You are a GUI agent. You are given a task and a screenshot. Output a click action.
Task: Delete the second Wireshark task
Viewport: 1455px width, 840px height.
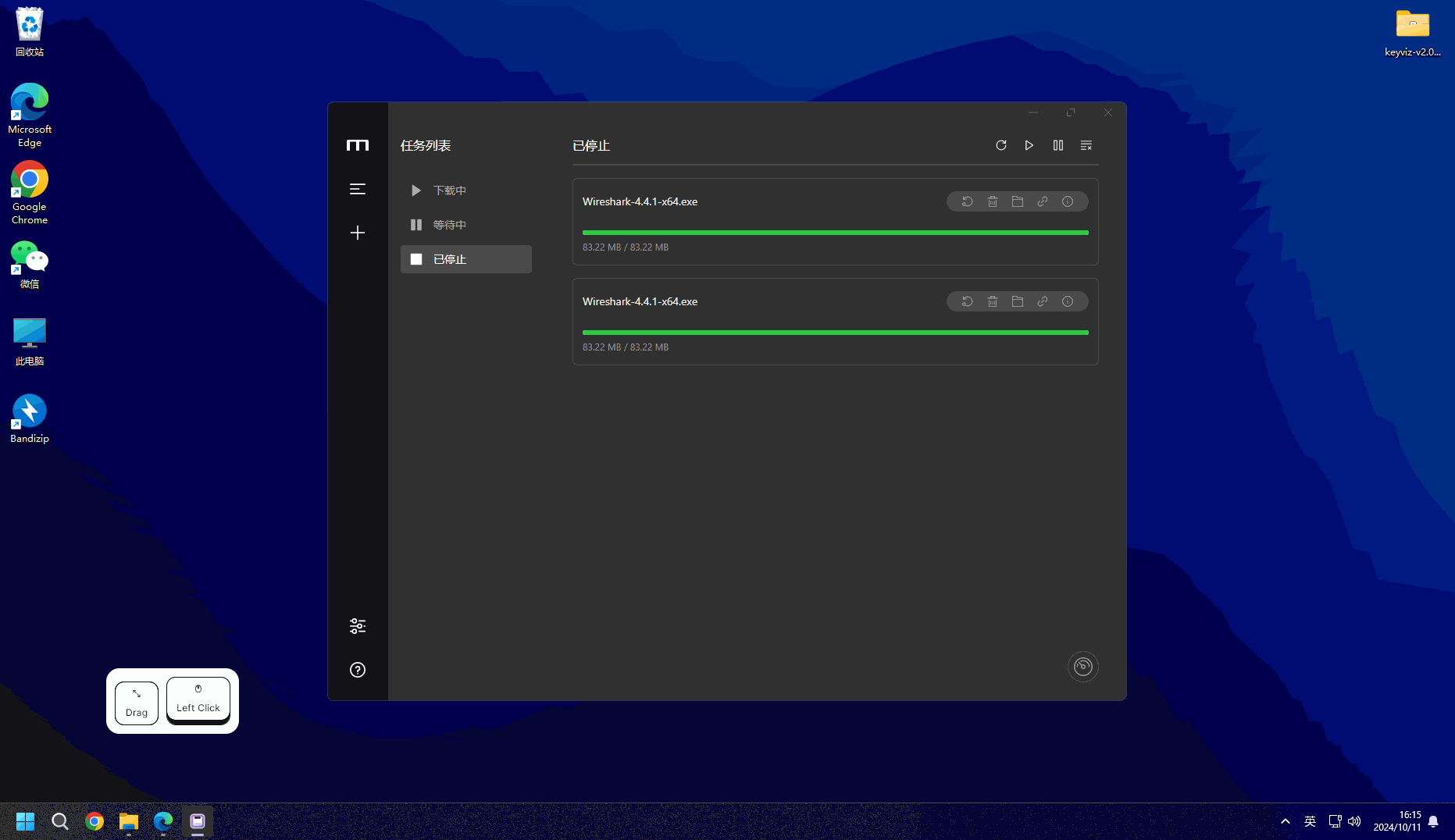click(993, 301)
